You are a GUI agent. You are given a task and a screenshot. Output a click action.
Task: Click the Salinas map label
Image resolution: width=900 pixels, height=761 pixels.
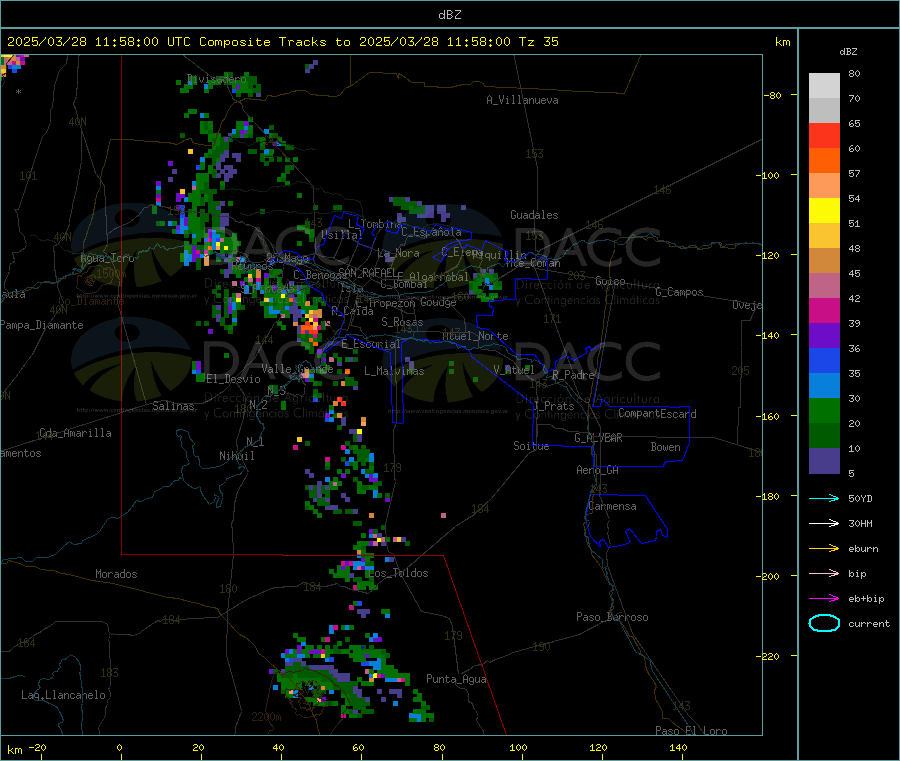[173, 406]
